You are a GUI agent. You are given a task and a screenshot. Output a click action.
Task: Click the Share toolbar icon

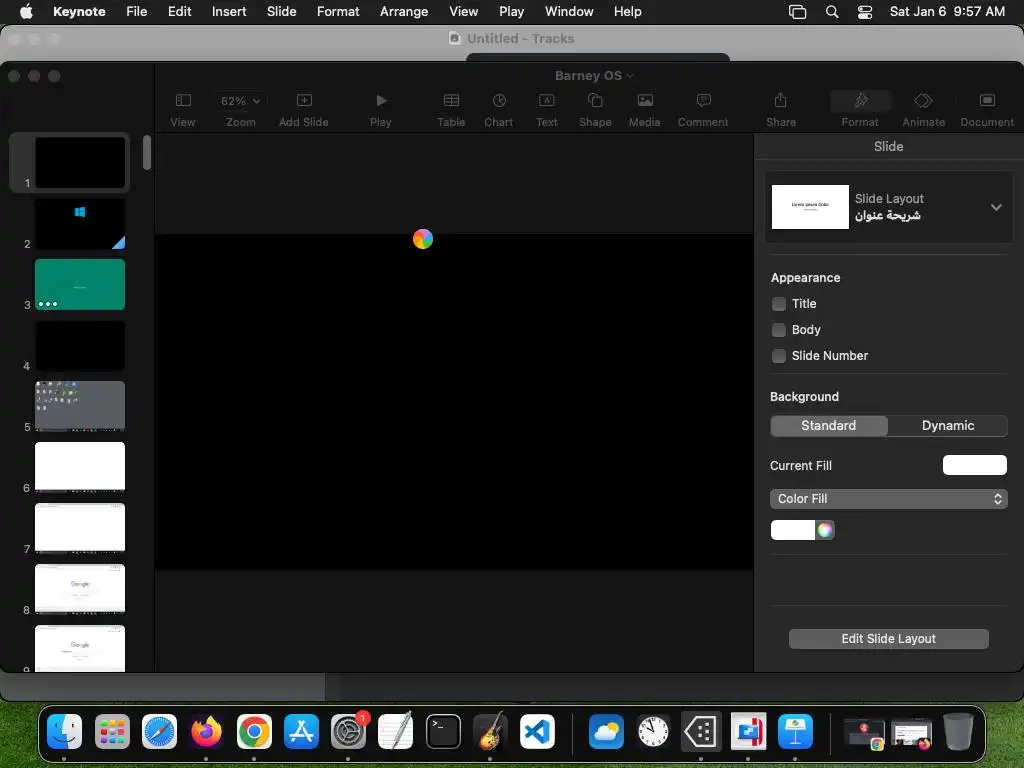tap(780, 101)
